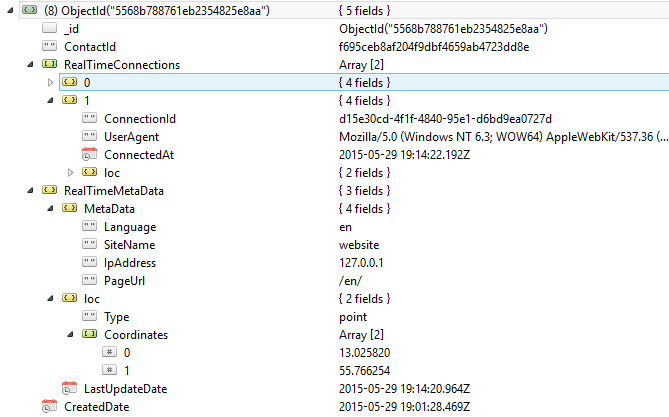669x417 pixels.
Task: Click the date icon beside LastUpdateDate
Action: pyautogui.click(x=69, y=388)
